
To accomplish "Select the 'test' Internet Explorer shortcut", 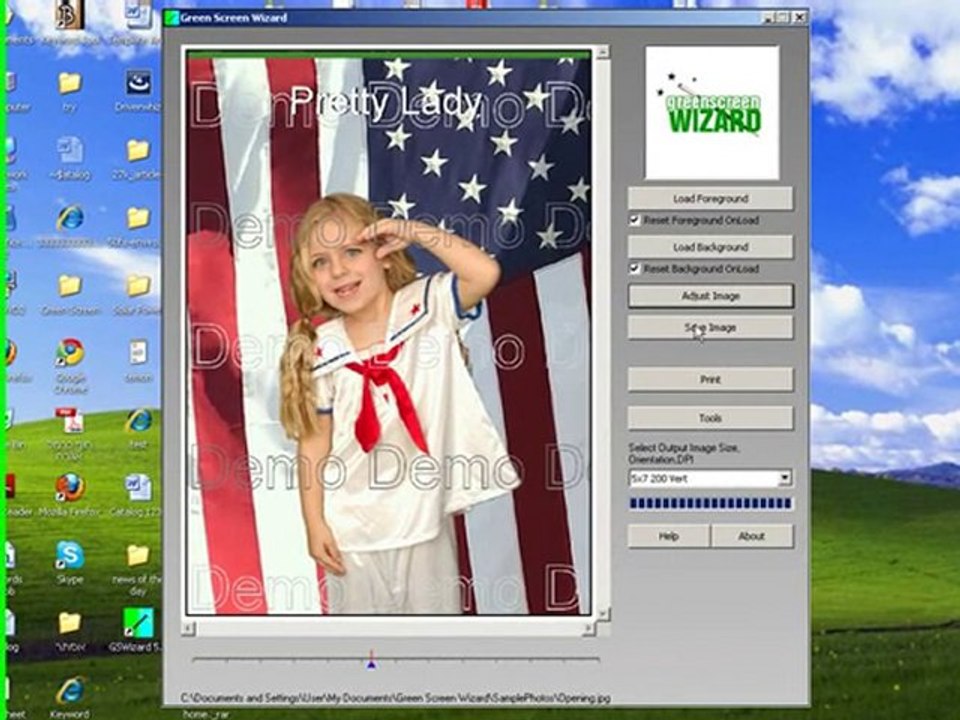I will (138, 421).
